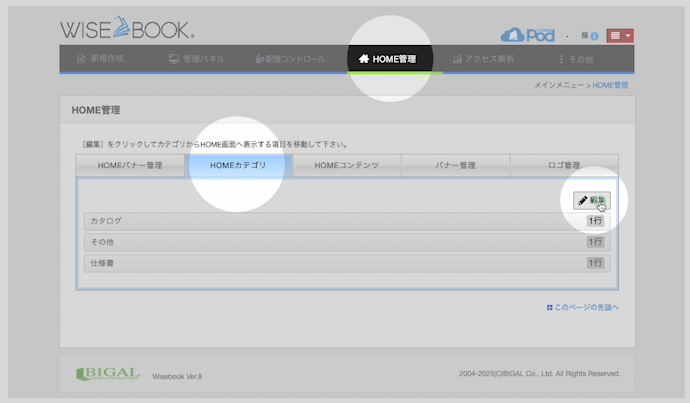
Task: Click the BIGAL footer logo
Action: 108,374
